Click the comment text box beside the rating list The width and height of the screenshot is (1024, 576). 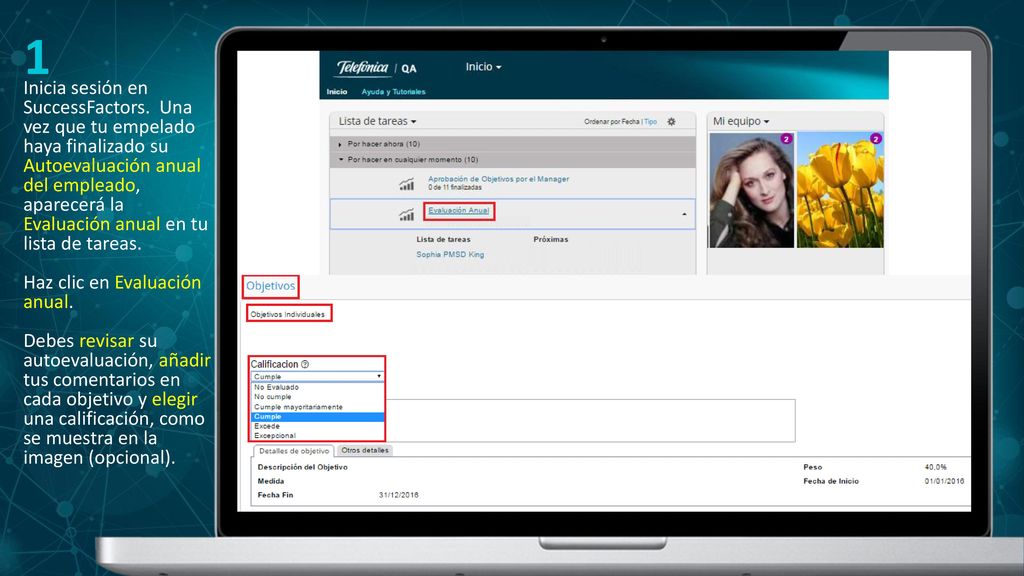click(590, 421)
